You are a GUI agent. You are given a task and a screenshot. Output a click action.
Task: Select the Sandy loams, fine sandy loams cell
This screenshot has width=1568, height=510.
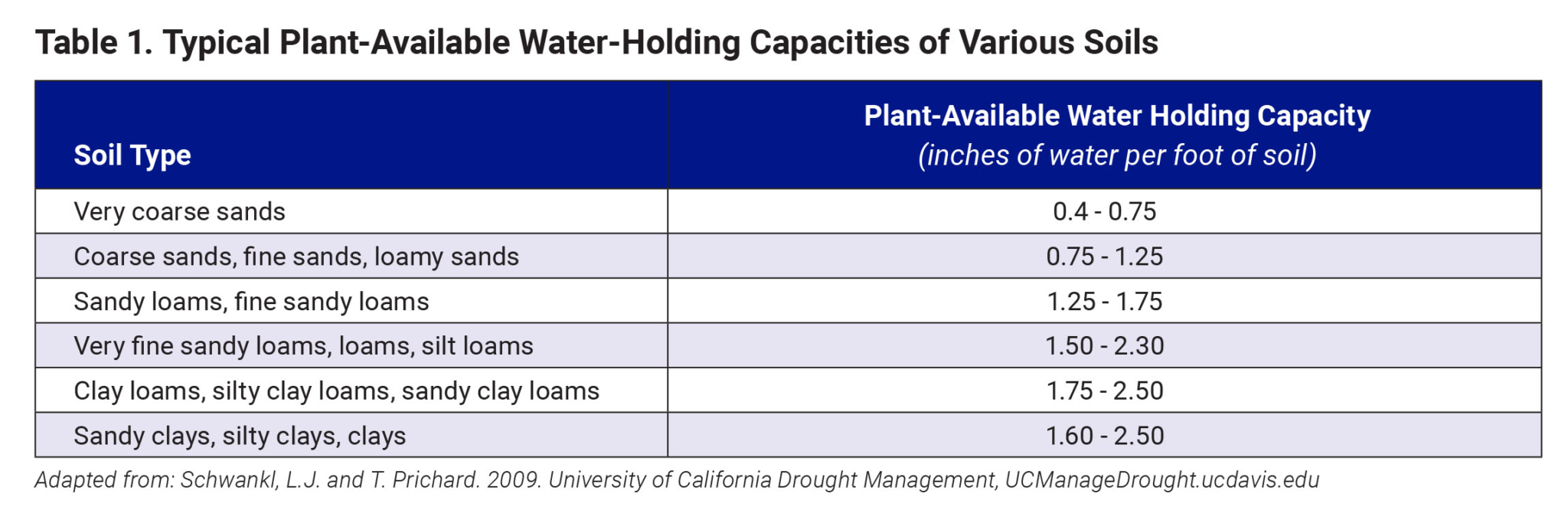(x=251, y=302)
